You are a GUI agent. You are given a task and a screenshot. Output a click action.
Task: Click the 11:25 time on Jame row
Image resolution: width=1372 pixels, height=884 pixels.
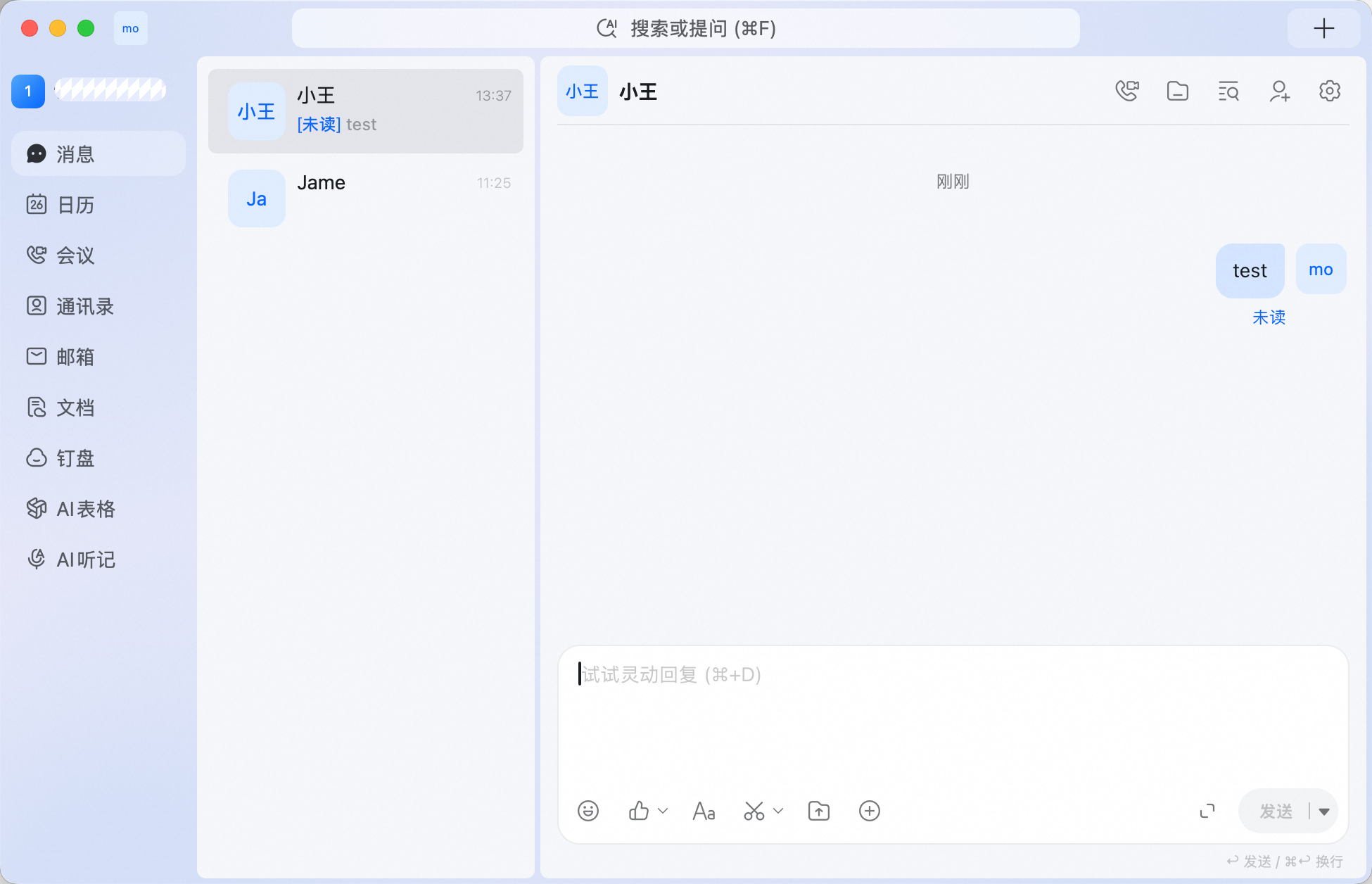(494, 183)
